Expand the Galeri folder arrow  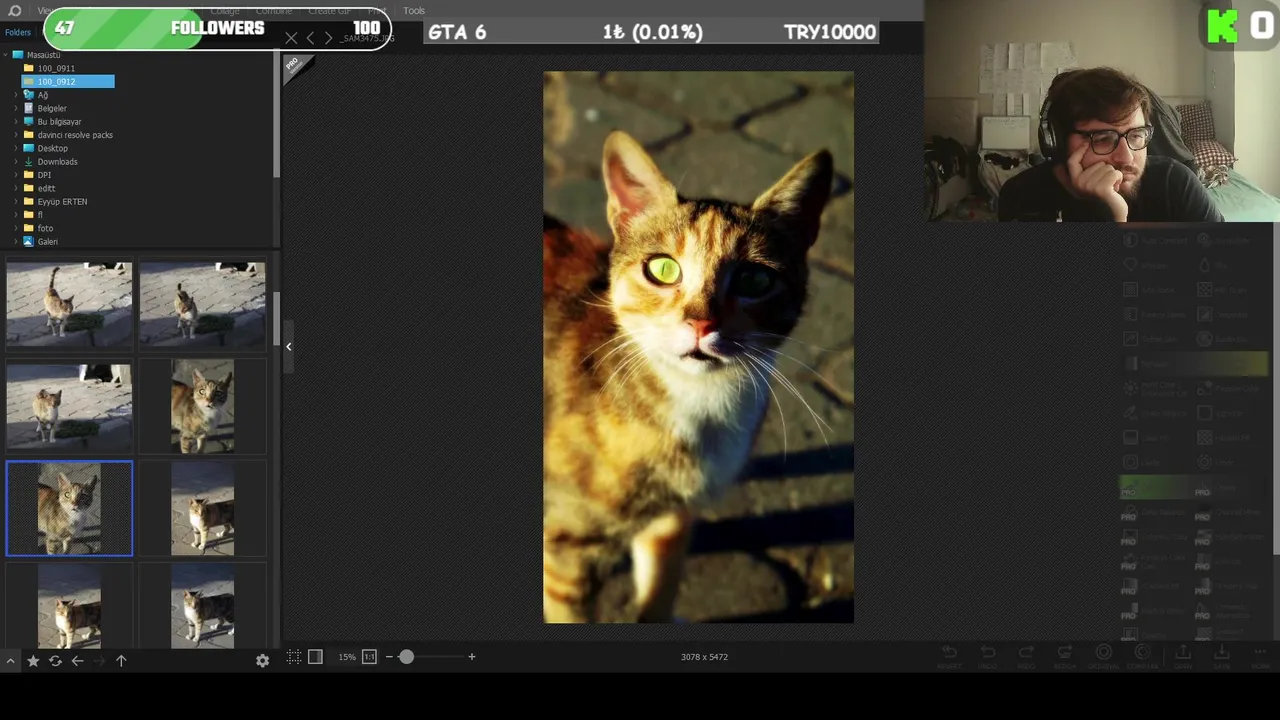tap(16, 241)
